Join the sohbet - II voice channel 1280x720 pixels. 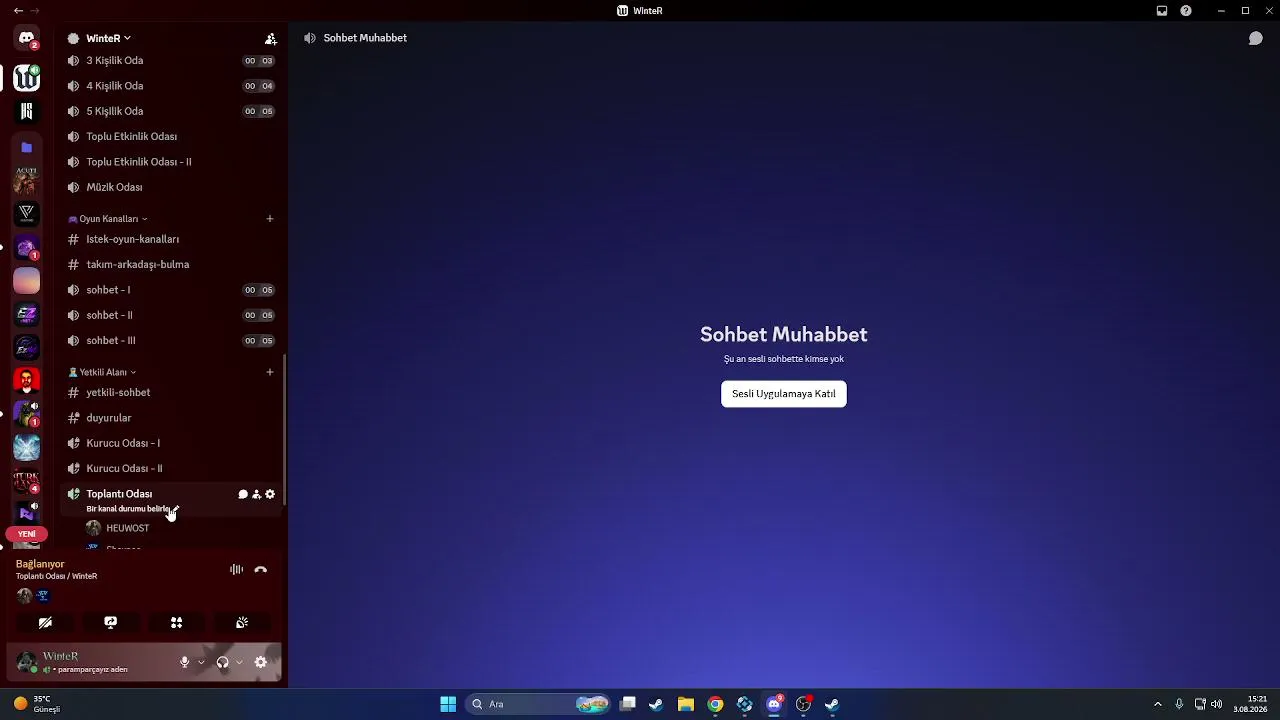tap(171, 315)
